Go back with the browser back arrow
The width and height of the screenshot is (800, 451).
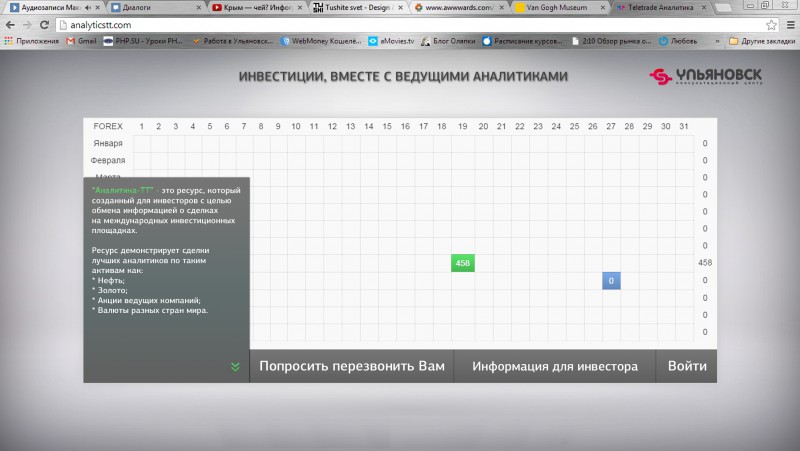click(10, 25)
